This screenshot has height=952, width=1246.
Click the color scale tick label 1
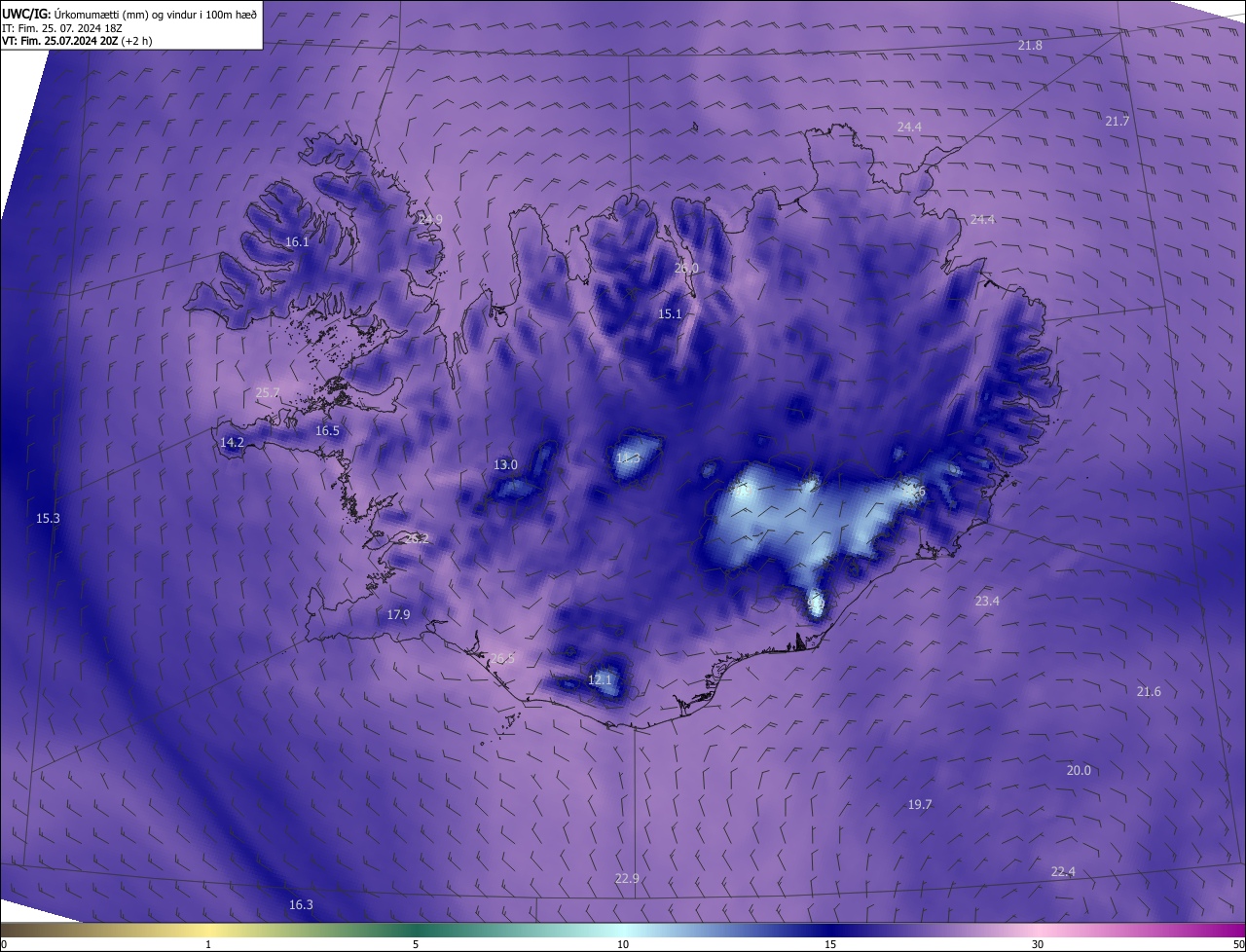[x=208, y=944]
